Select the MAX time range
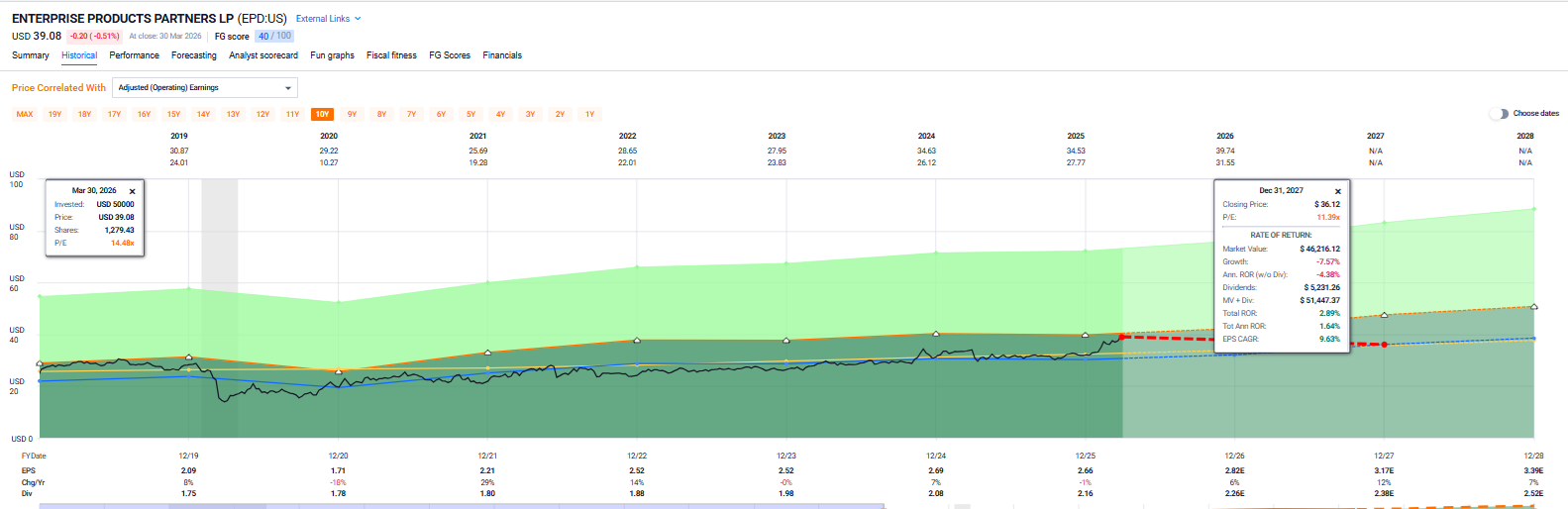Image resolution: width=1568 pixels, height=509 pixels. [25, 115]
